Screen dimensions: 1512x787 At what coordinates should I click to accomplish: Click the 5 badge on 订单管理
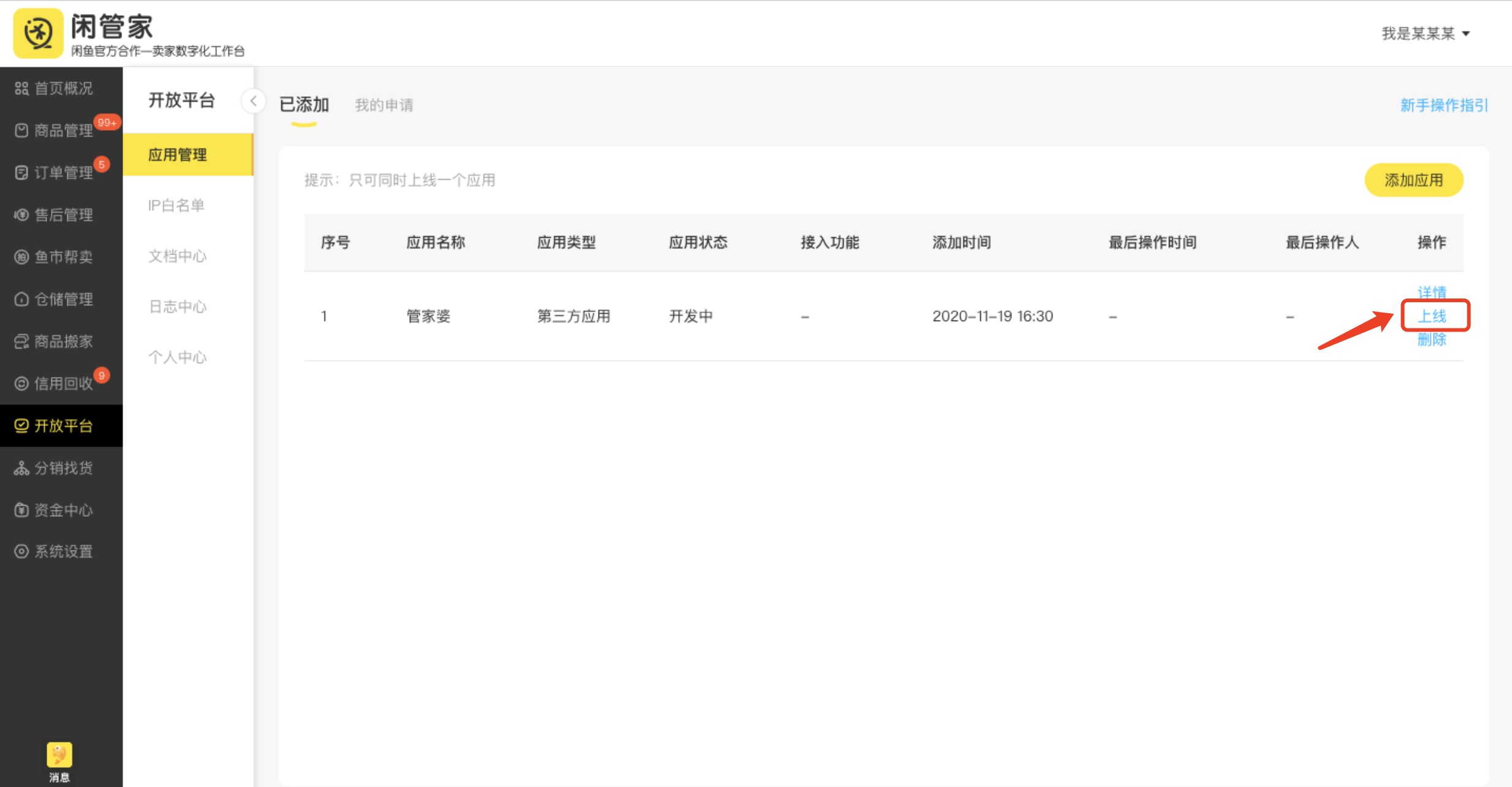pos(102,164)
